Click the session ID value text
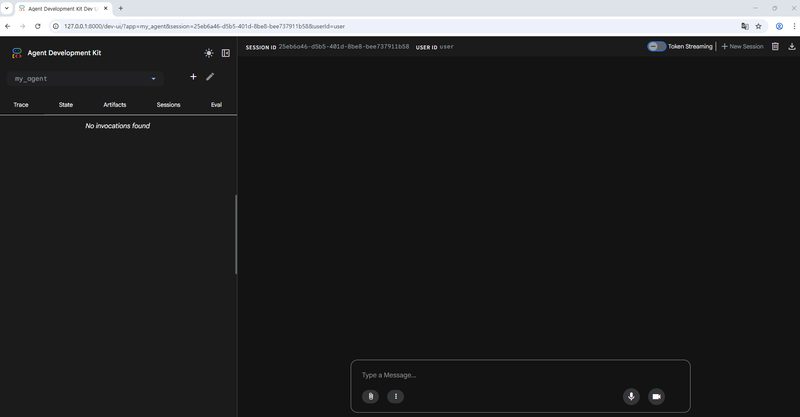Screen dimensions: 800x417 [344, 46]
